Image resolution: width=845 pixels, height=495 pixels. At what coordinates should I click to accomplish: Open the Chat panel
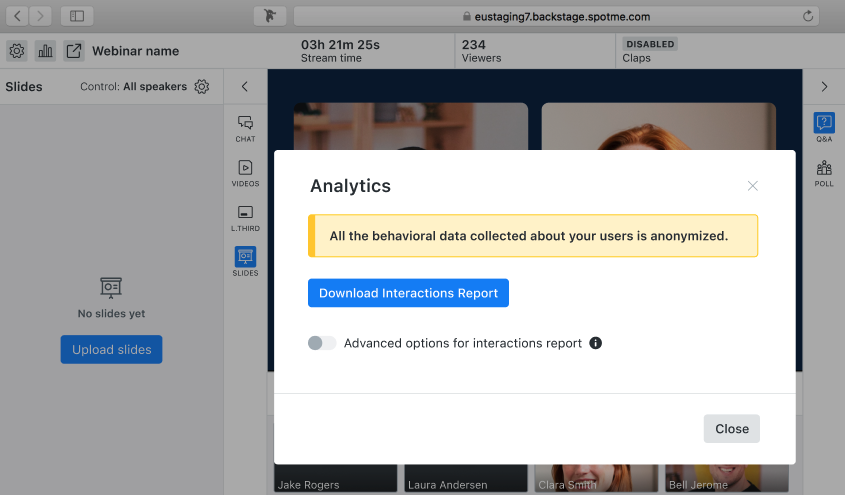pyautogui.click(x=245, y=129)
